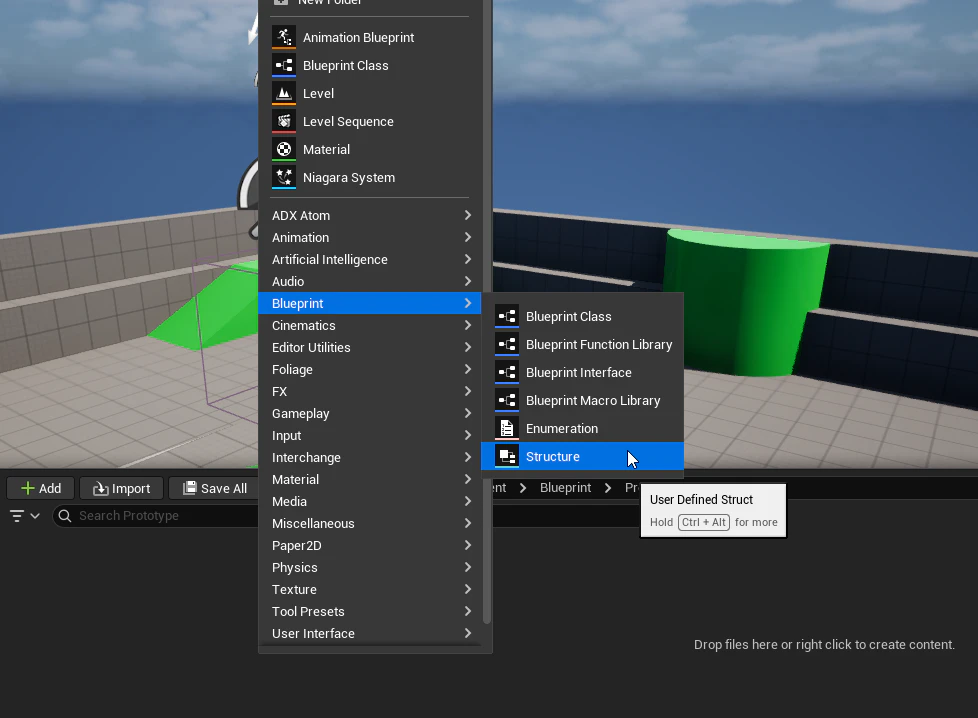The height and width of the screenshot is (718, 978).
Task: Create a new Enumeration asset
Action: (583, 429)
